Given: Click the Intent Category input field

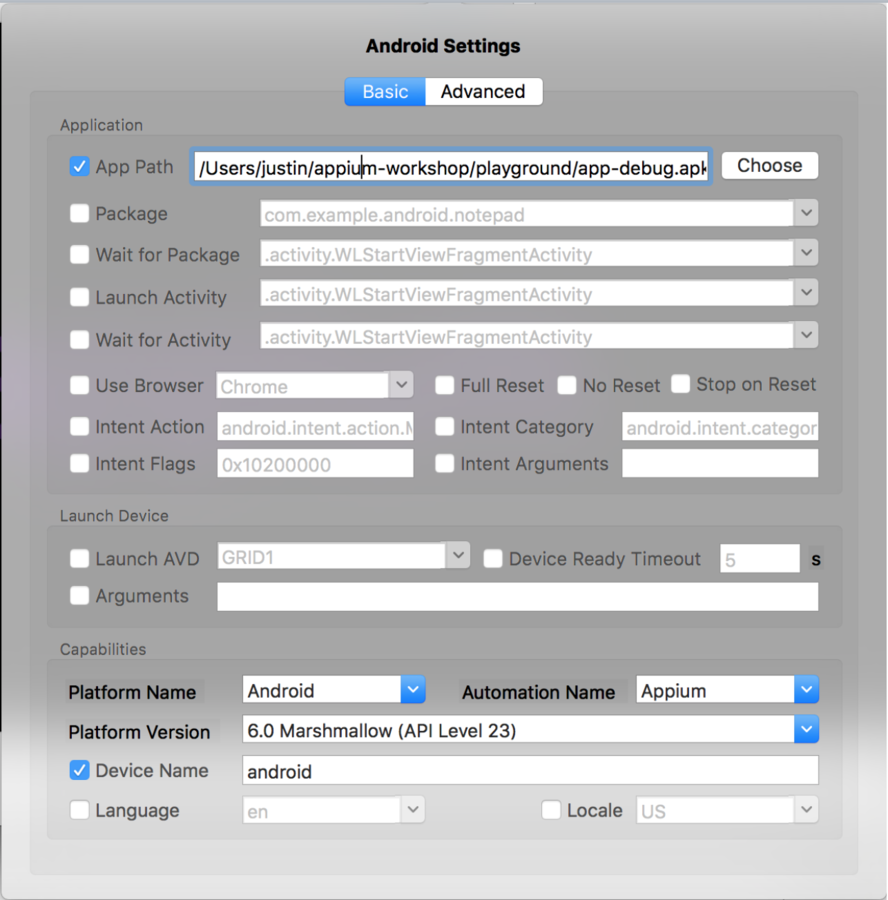Looking at the screenshot, I should pyautogui.click(x=720, y=426).
